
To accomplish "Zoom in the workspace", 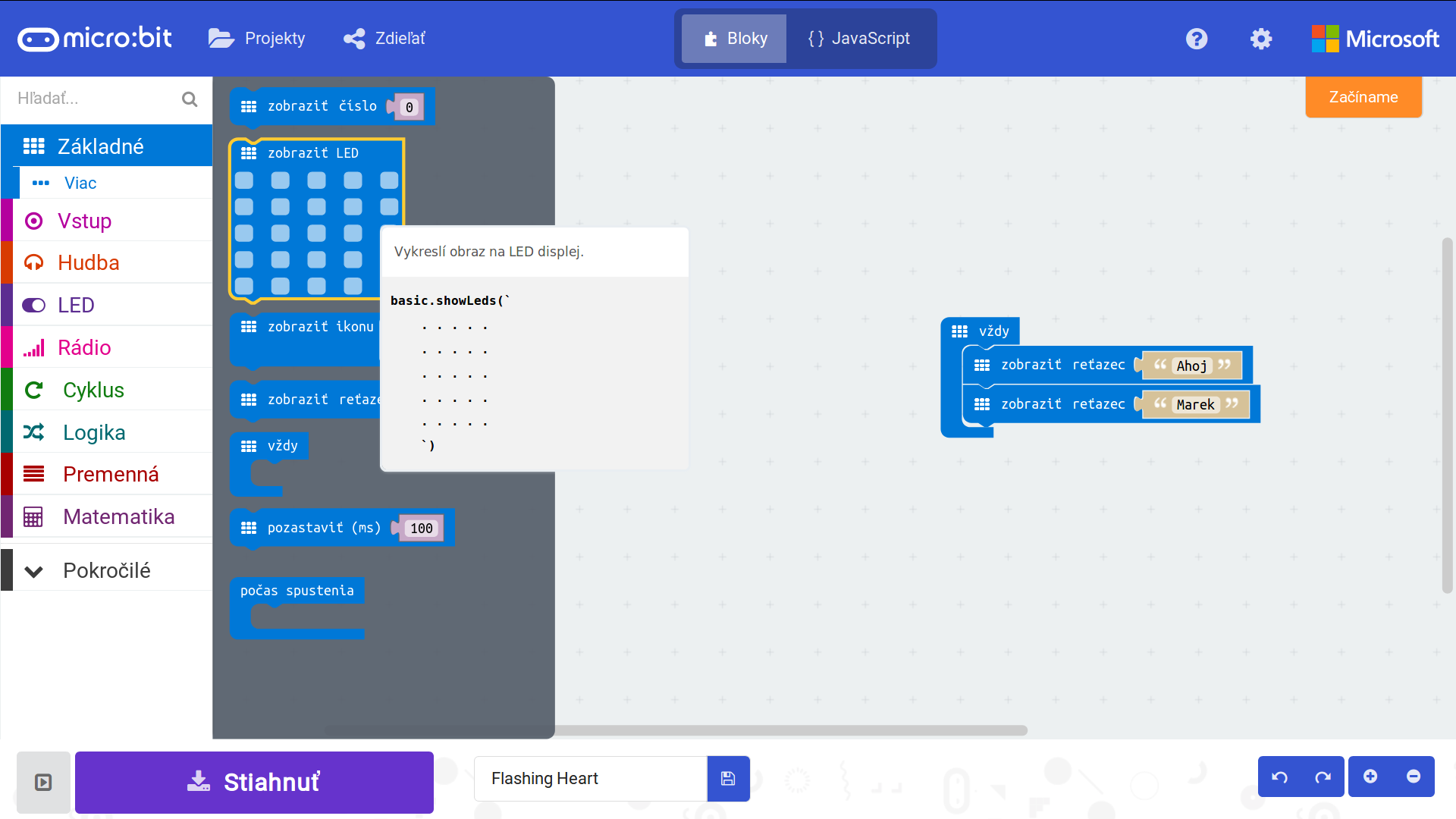I will [1370, 777].
